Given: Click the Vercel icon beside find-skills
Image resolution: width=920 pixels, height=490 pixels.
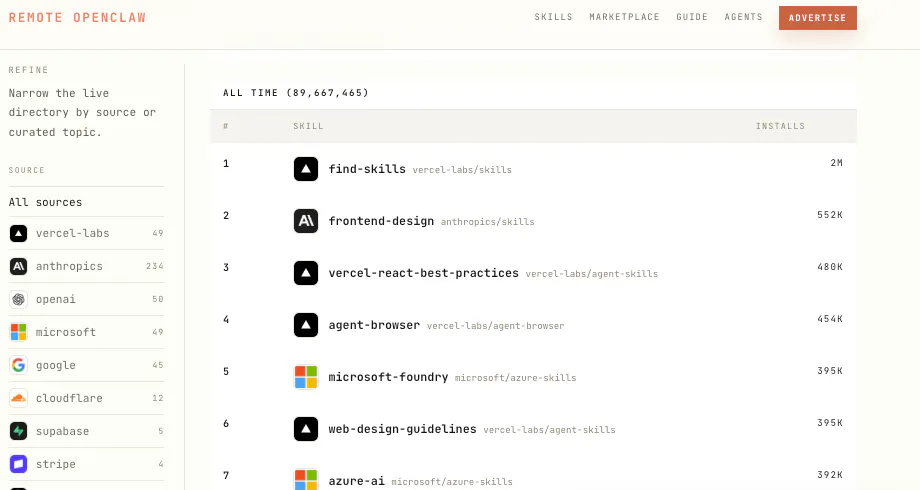Looking at the screenshot, I should (x=306, y=169).
